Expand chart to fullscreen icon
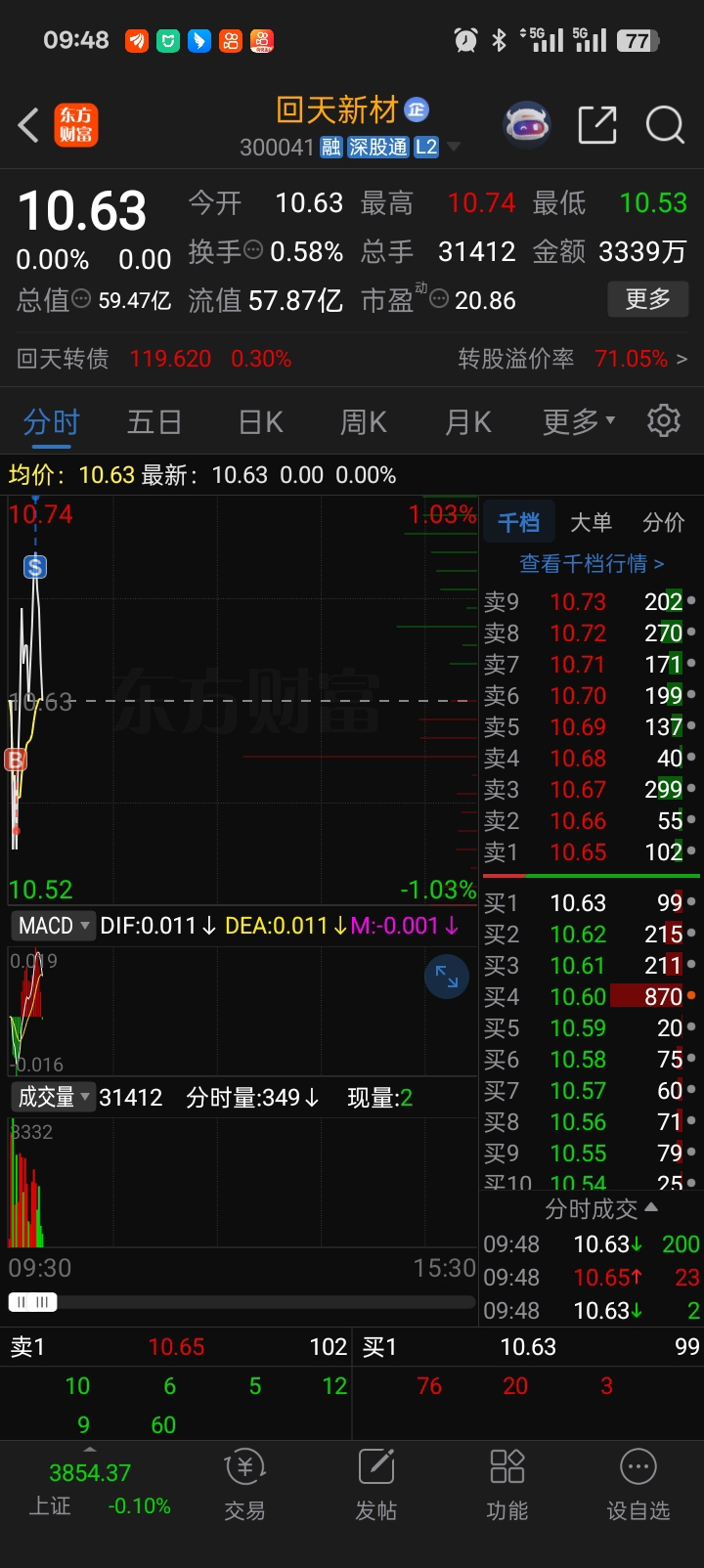704x1568 pixels. coord(447,976)
